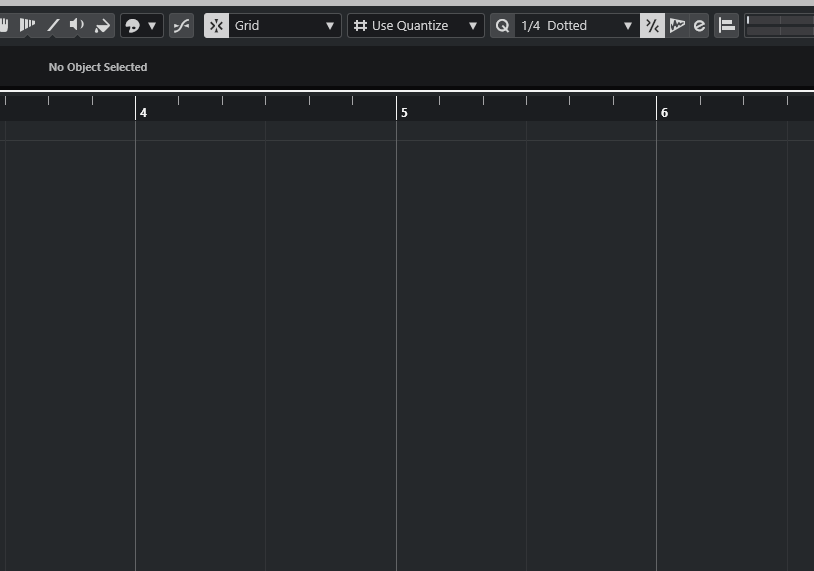The image size is (814, 571).
Task: Open the Grid snap type dropdown
Action: (284, 25)
